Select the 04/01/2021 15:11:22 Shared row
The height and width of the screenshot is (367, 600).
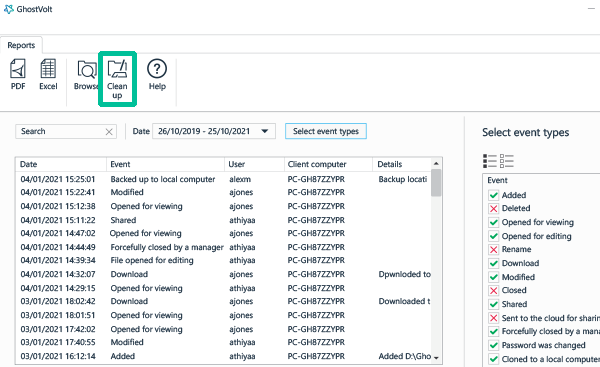click(223, 220)
